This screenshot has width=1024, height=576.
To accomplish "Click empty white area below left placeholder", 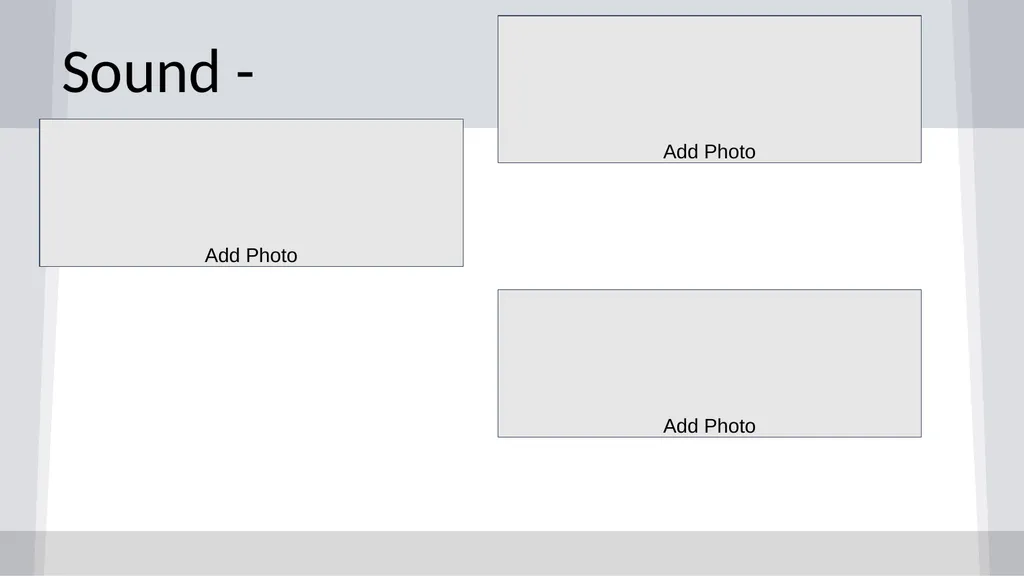I will (261, 398).
